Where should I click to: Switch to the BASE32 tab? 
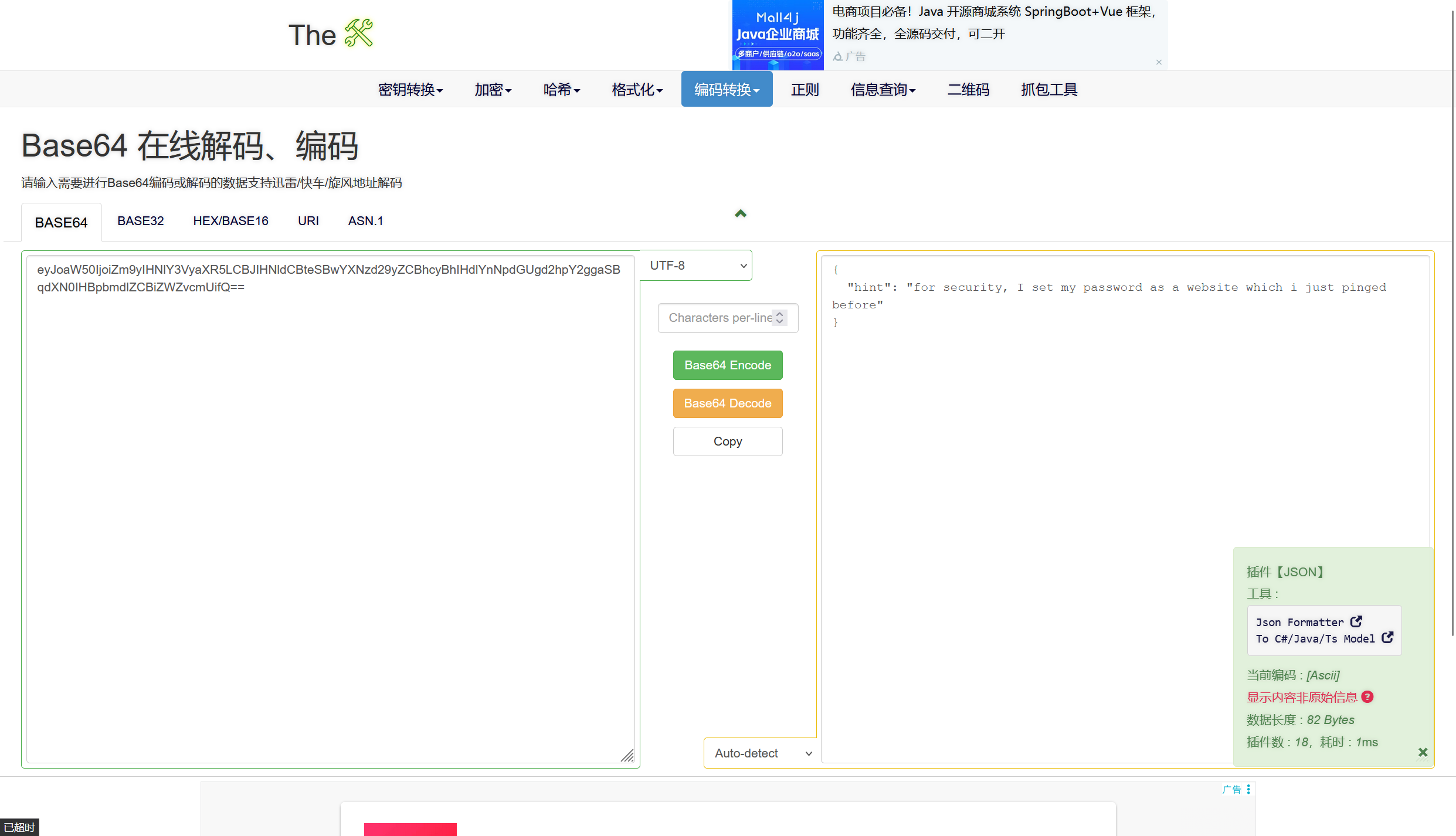(x=140, y=221)
